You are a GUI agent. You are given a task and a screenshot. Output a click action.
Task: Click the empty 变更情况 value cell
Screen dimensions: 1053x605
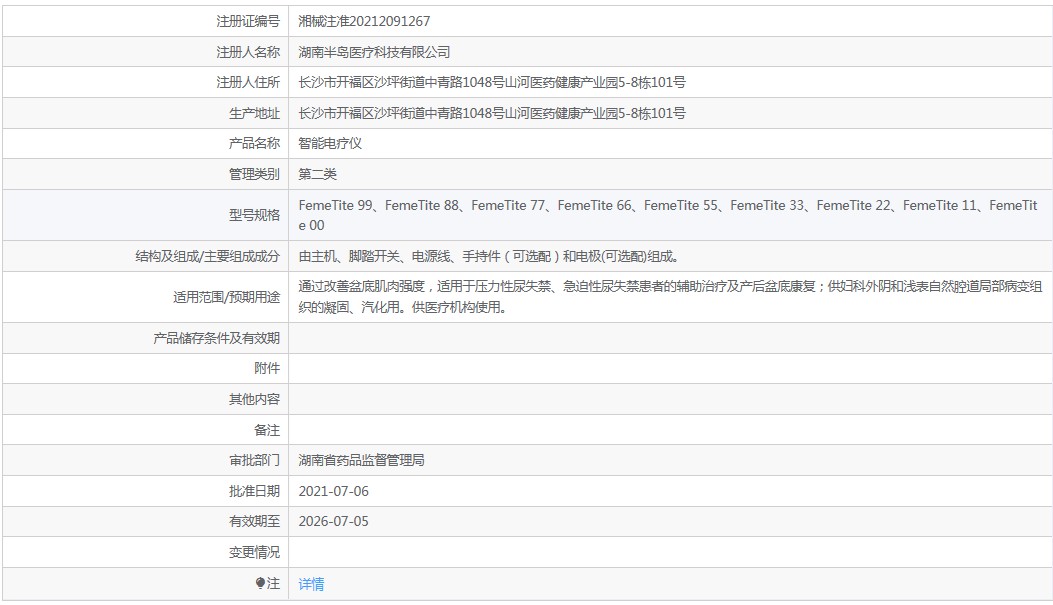click(x=670, y=553)
